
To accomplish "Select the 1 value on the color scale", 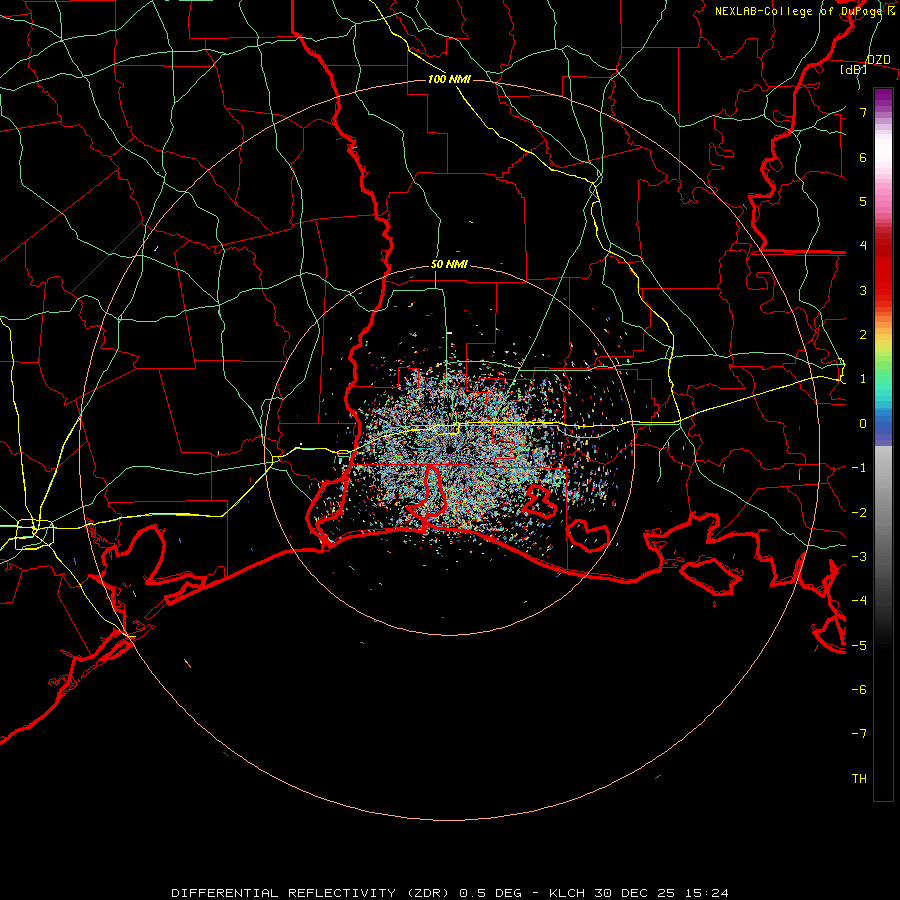I will pyautogui.click(x=863, y=379).
